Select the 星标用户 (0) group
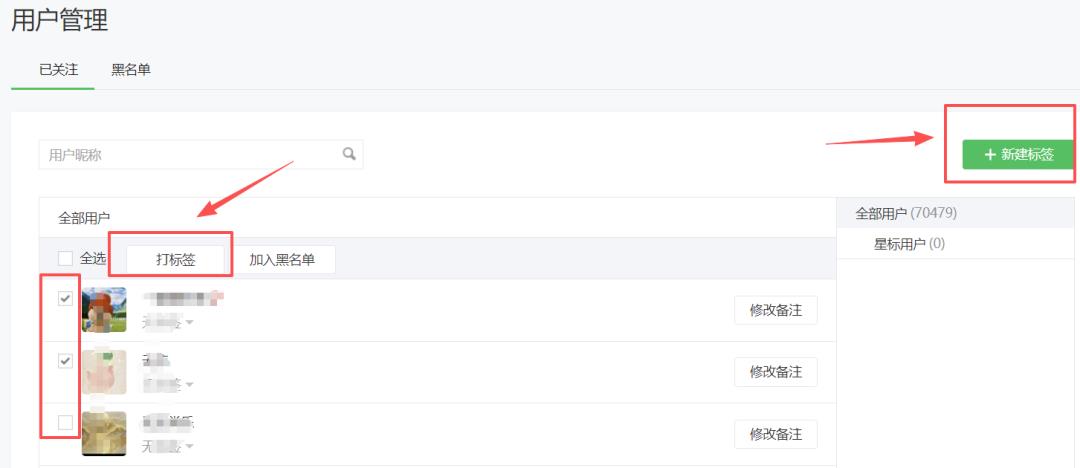This screenshot has height=468, width=1080. coord(909,244)
